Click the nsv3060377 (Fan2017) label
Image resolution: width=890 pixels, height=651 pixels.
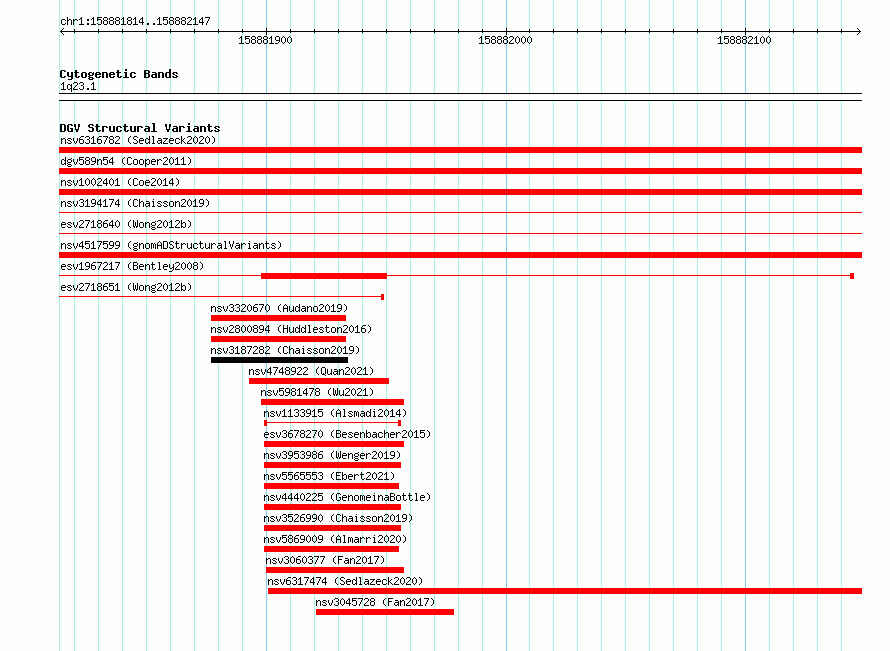[x=325, y=560]
